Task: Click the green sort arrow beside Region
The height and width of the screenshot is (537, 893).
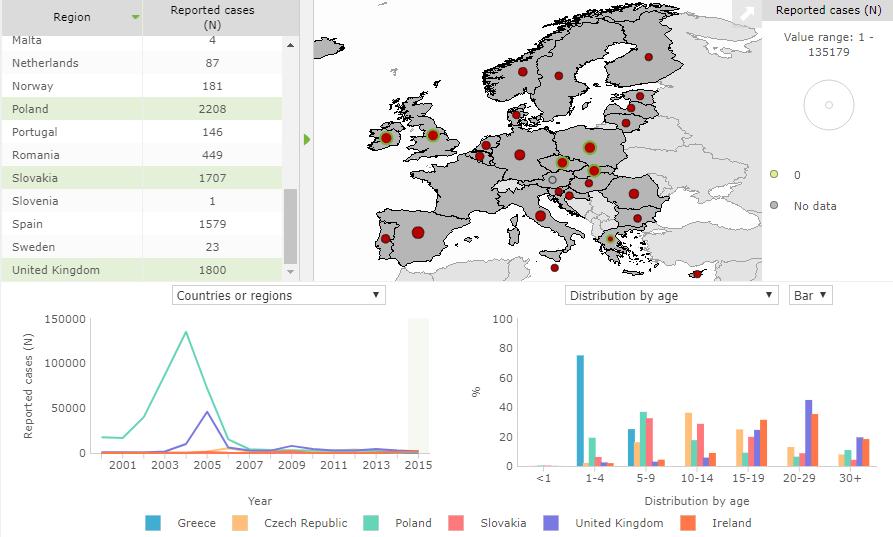Action: [x=136, y=17]
